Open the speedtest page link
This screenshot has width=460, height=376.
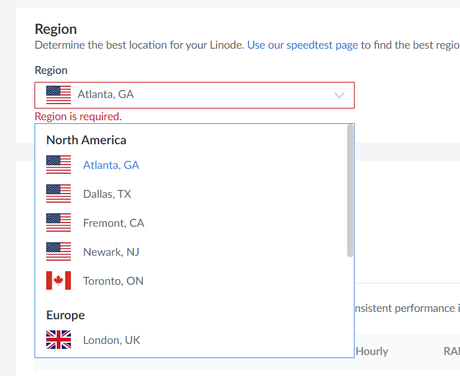coord(302,45)
